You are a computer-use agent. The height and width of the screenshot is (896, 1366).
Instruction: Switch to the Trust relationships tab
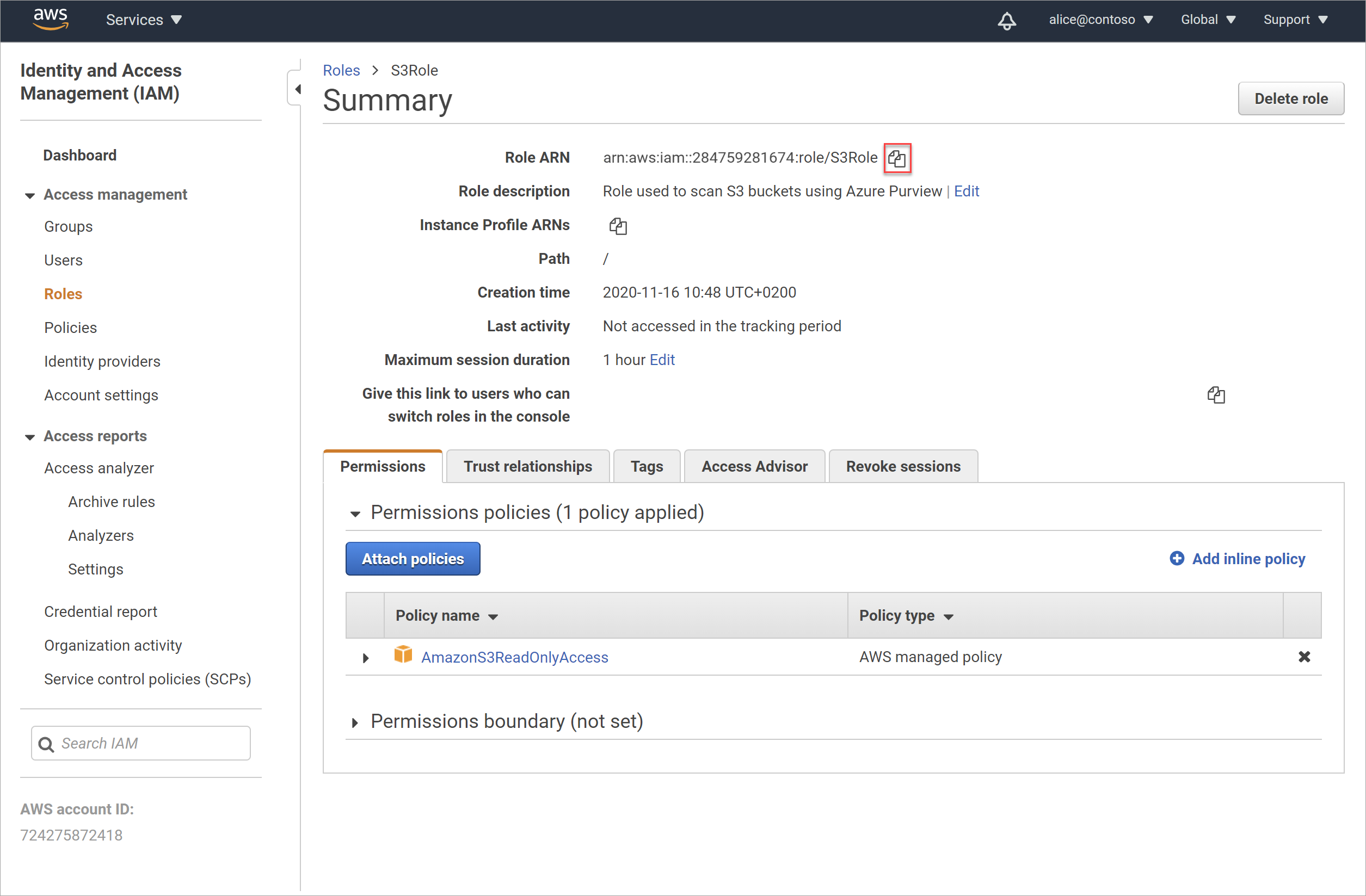pos(527,466)
